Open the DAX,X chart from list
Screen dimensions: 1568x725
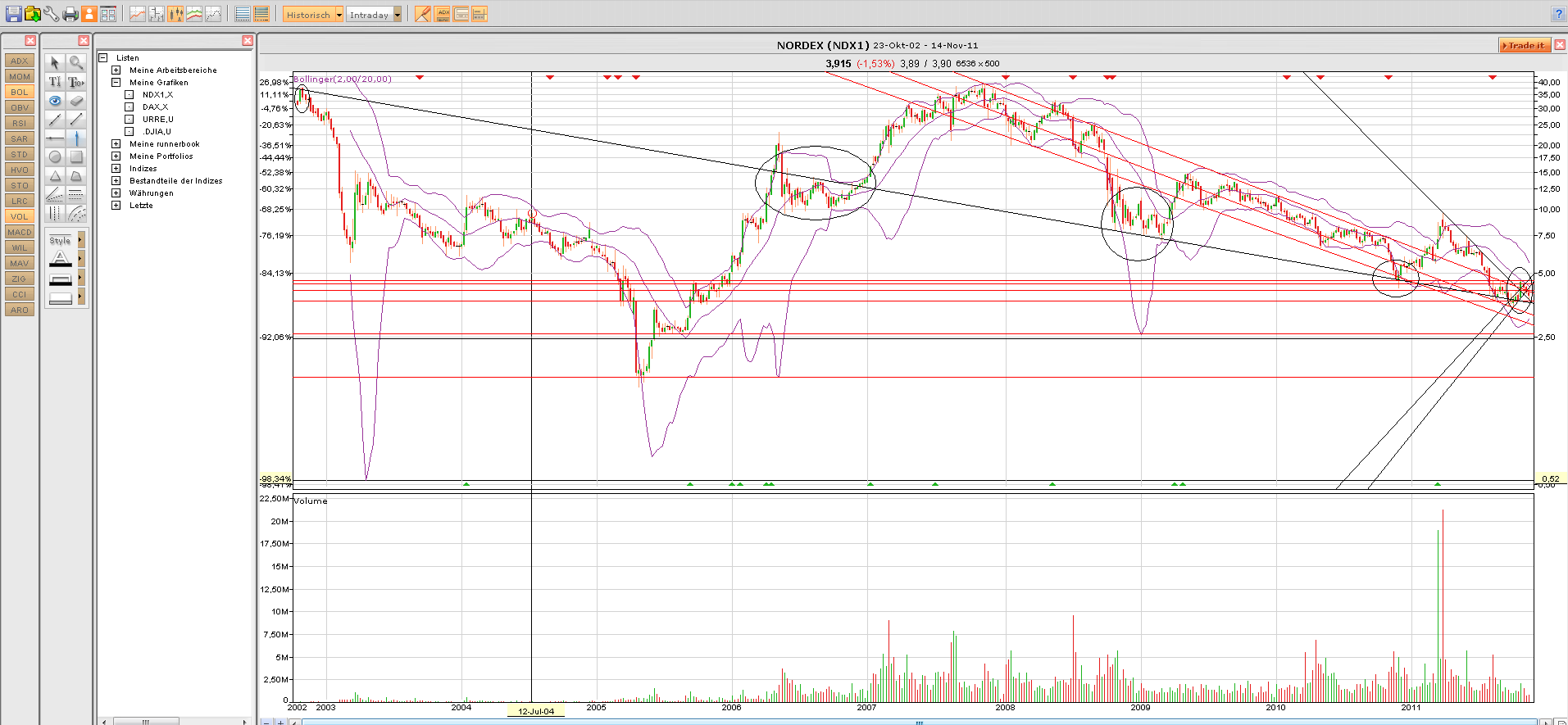pos(155,107)
